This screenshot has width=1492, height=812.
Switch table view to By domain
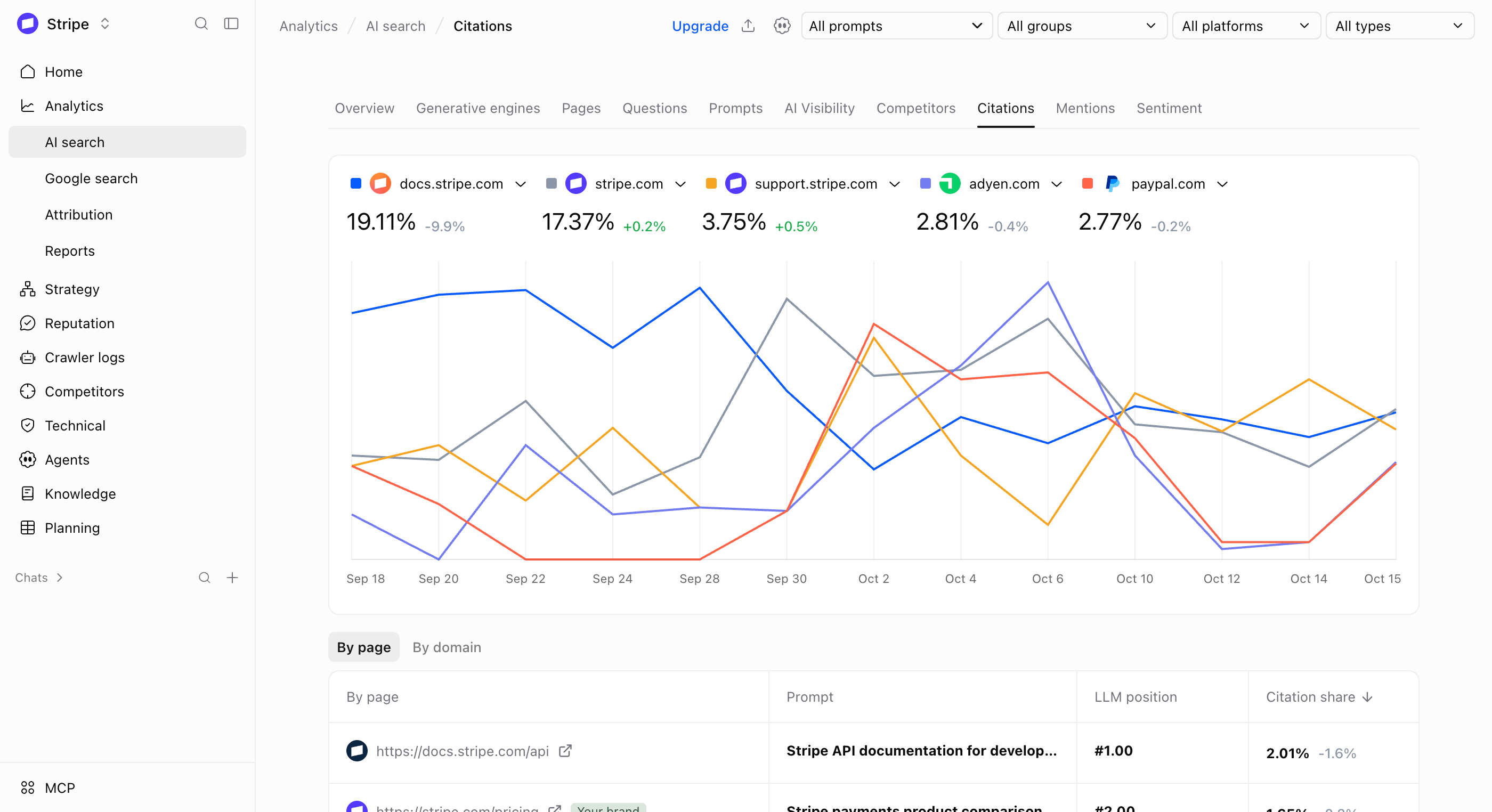pos(447,647)
